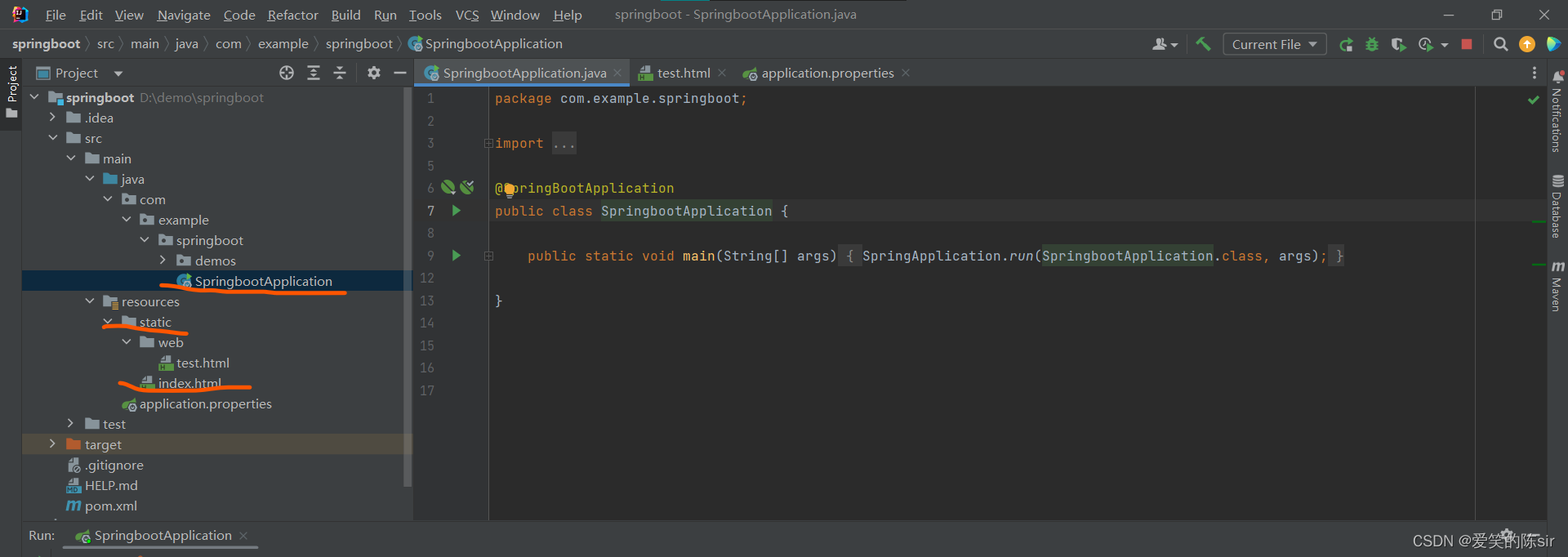Open the VCS menu

467,15
